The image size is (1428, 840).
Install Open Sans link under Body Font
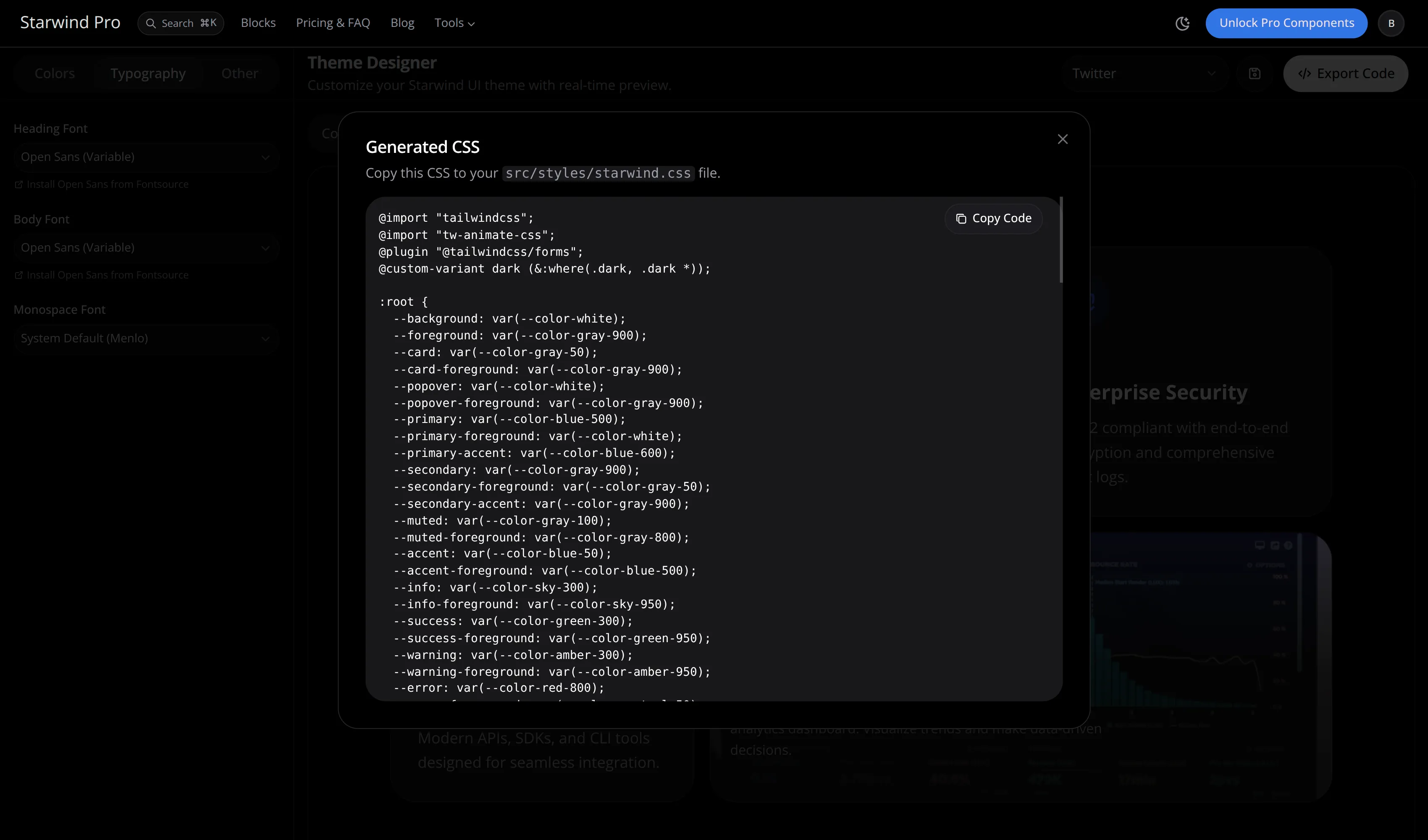tap(102, 275)
